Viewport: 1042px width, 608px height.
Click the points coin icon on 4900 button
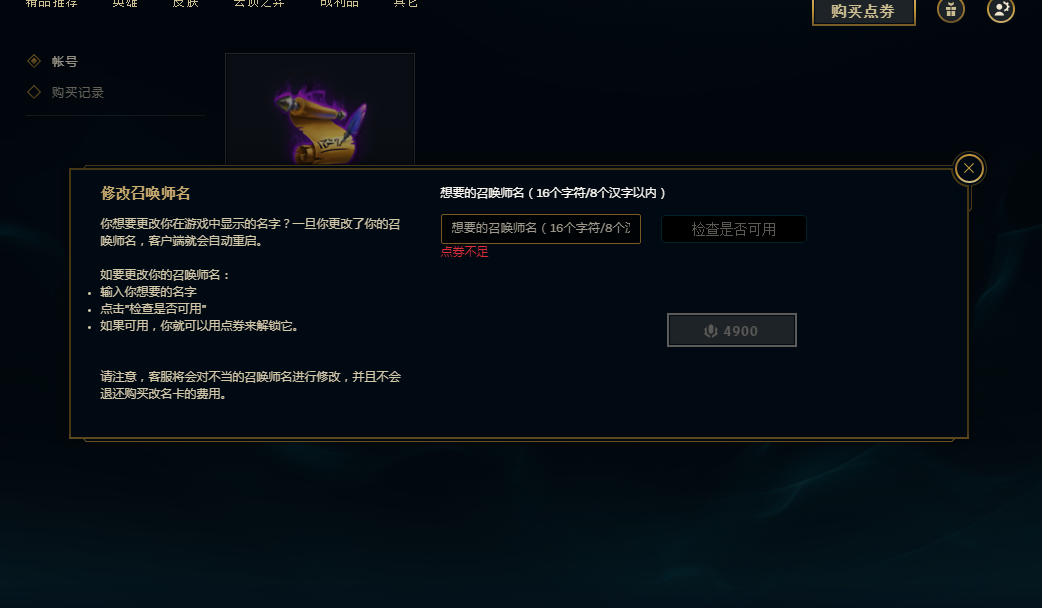coord(711,331)
